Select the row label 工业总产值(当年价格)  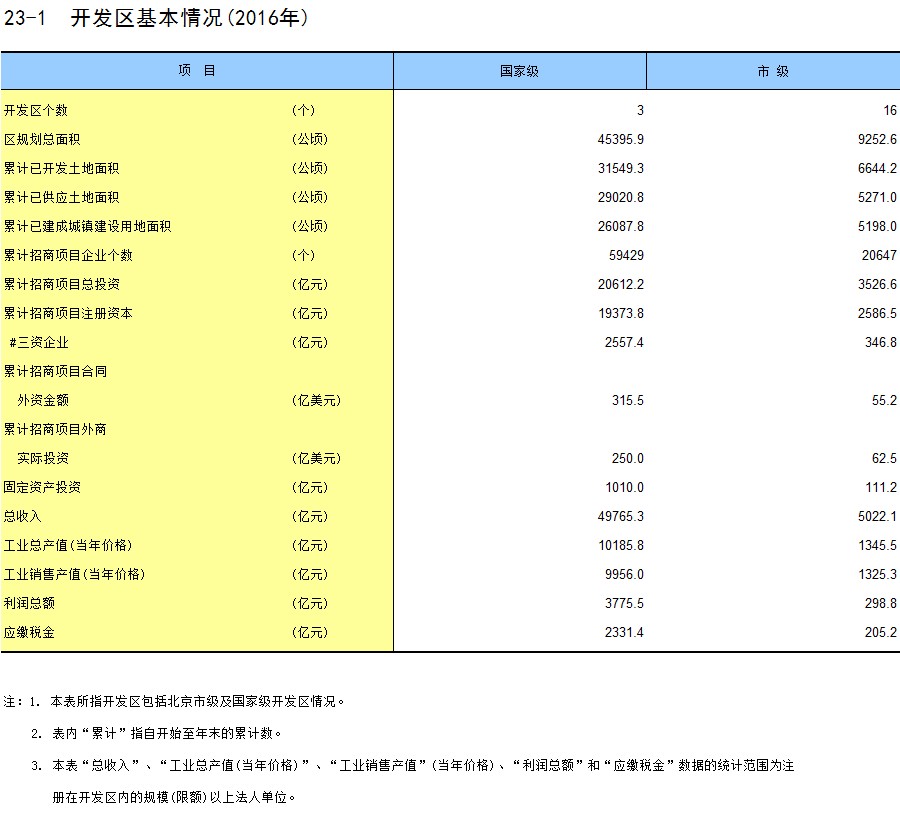(68, 545)
